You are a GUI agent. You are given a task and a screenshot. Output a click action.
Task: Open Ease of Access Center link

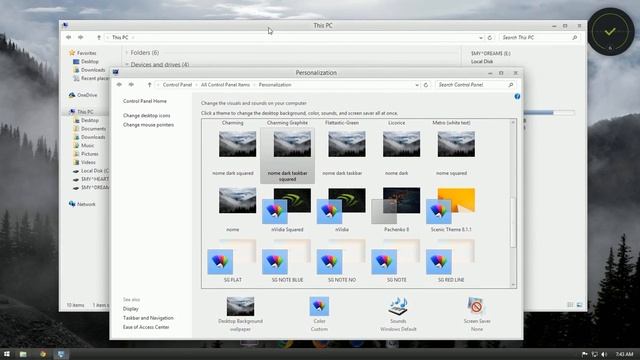[146, 327]
